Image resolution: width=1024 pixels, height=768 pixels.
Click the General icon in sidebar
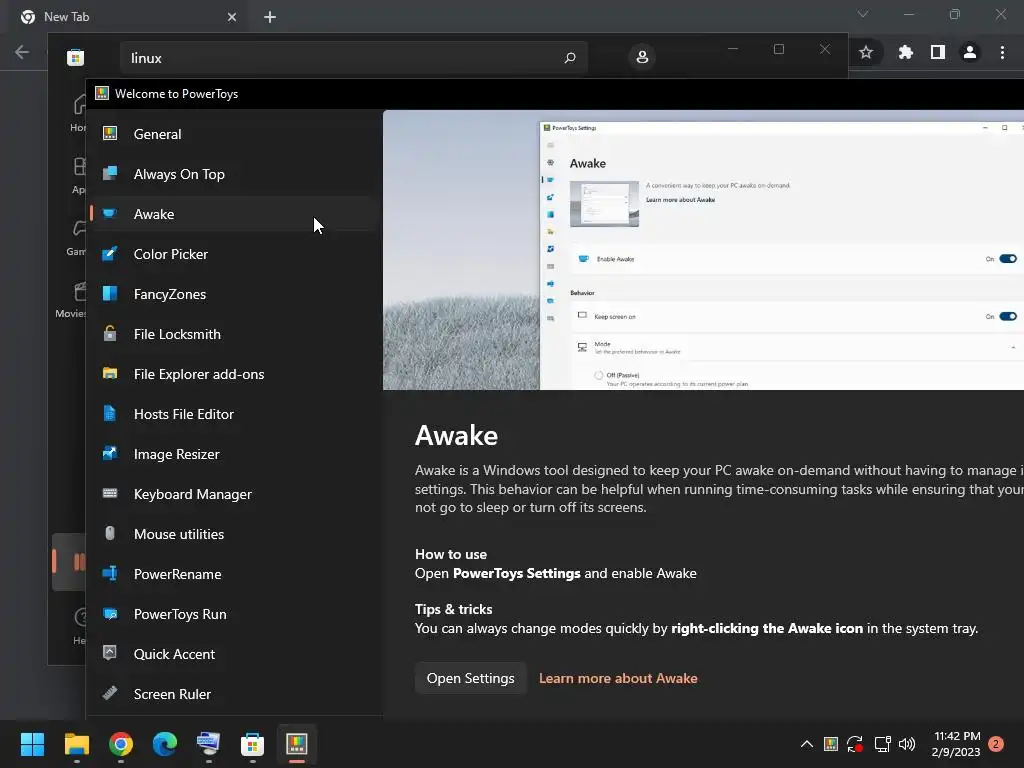110,133
